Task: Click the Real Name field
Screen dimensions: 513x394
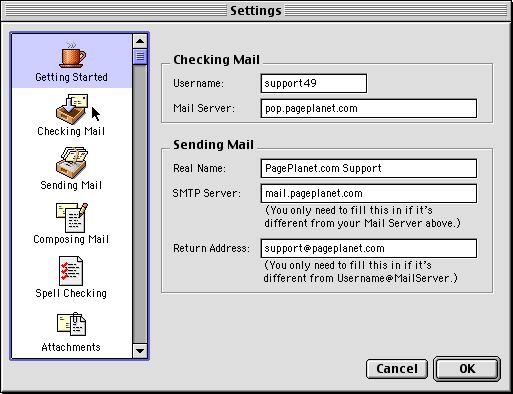Action: coord(369,168)
